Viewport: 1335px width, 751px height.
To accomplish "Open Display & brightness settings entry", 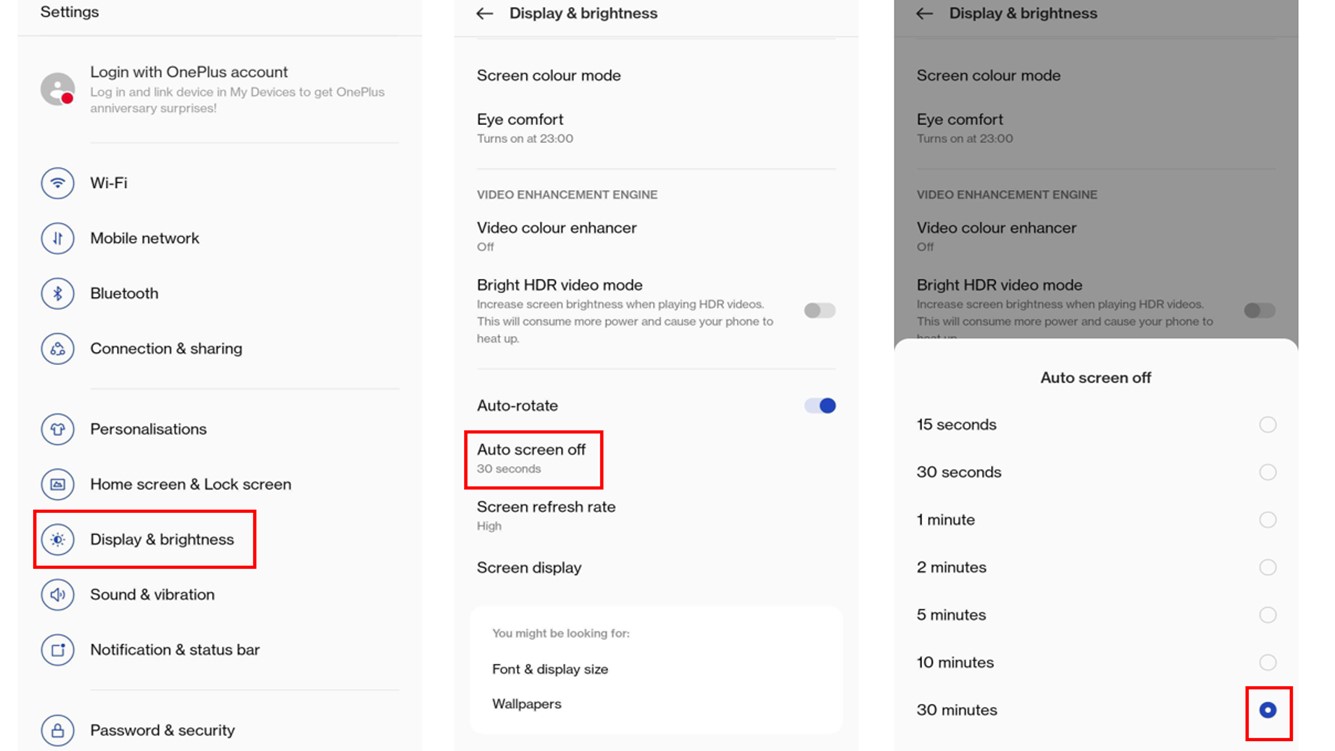I will coord(161,539).
